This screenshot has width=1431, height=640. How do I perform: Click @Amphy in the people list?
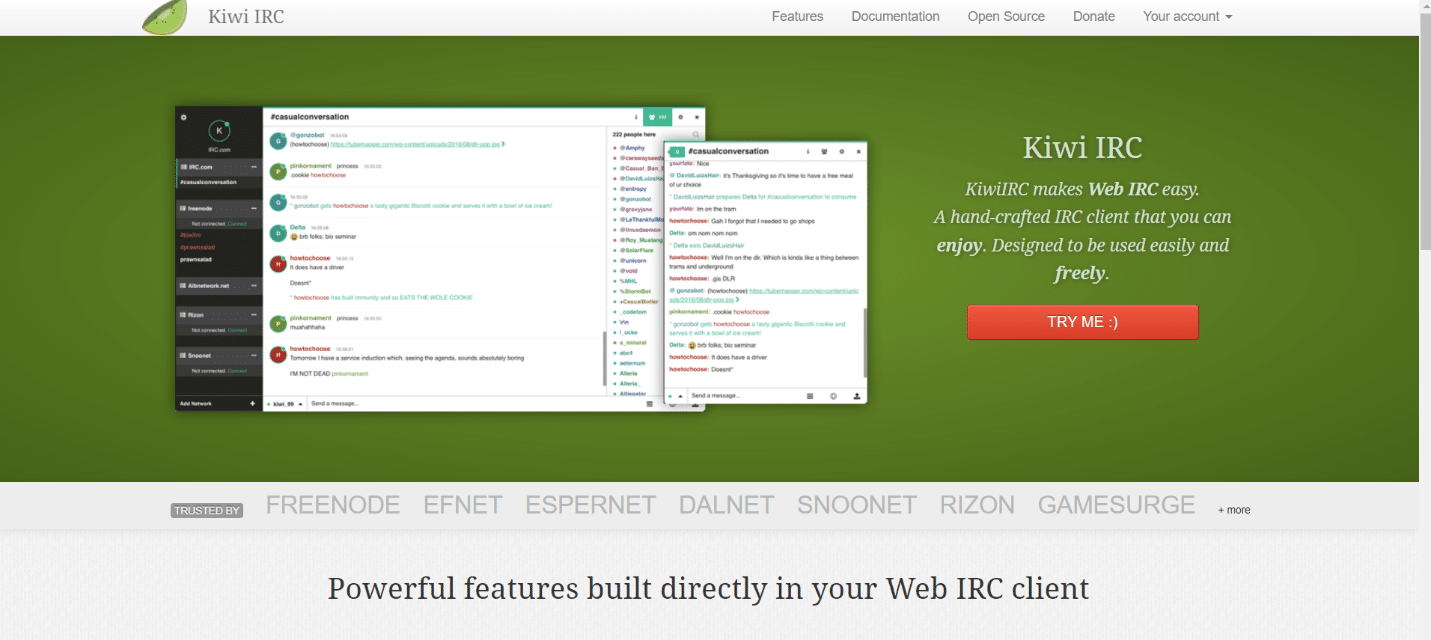click(x=635, y=148)
